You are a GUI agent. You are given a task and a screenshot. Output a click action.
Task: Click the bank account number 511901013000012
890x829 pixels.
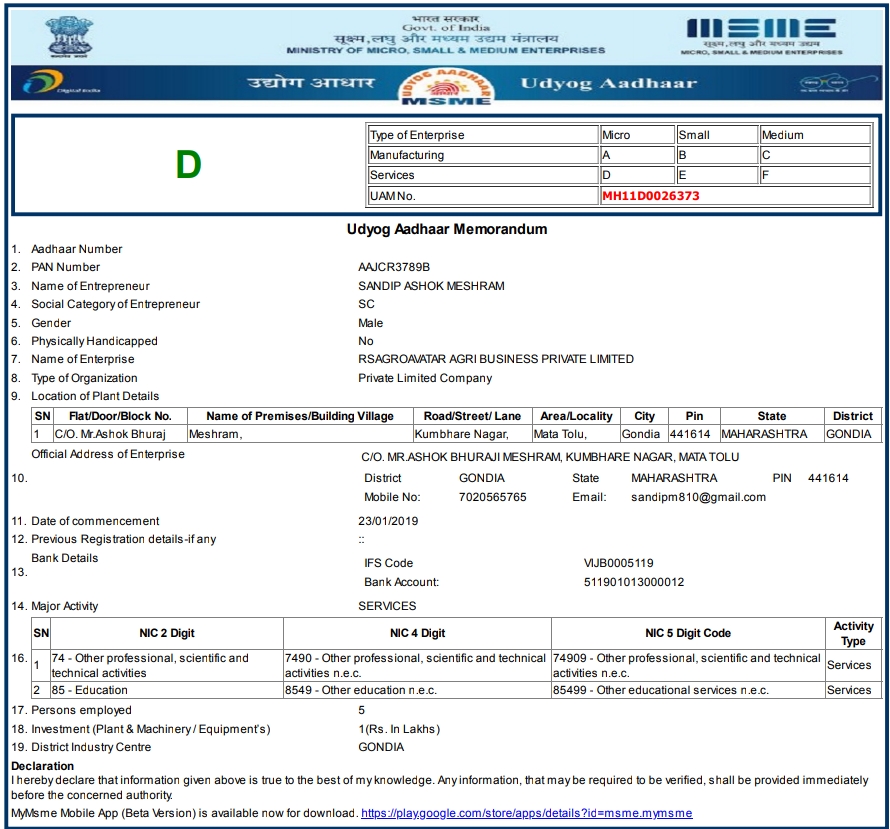(634, 582)
